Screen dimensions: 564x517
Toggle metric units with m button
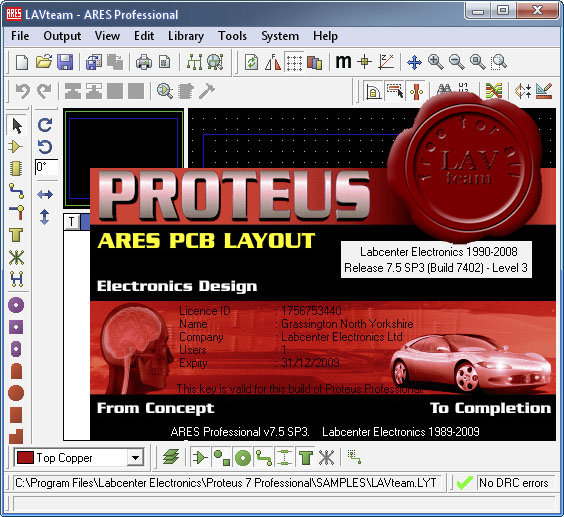343,62
